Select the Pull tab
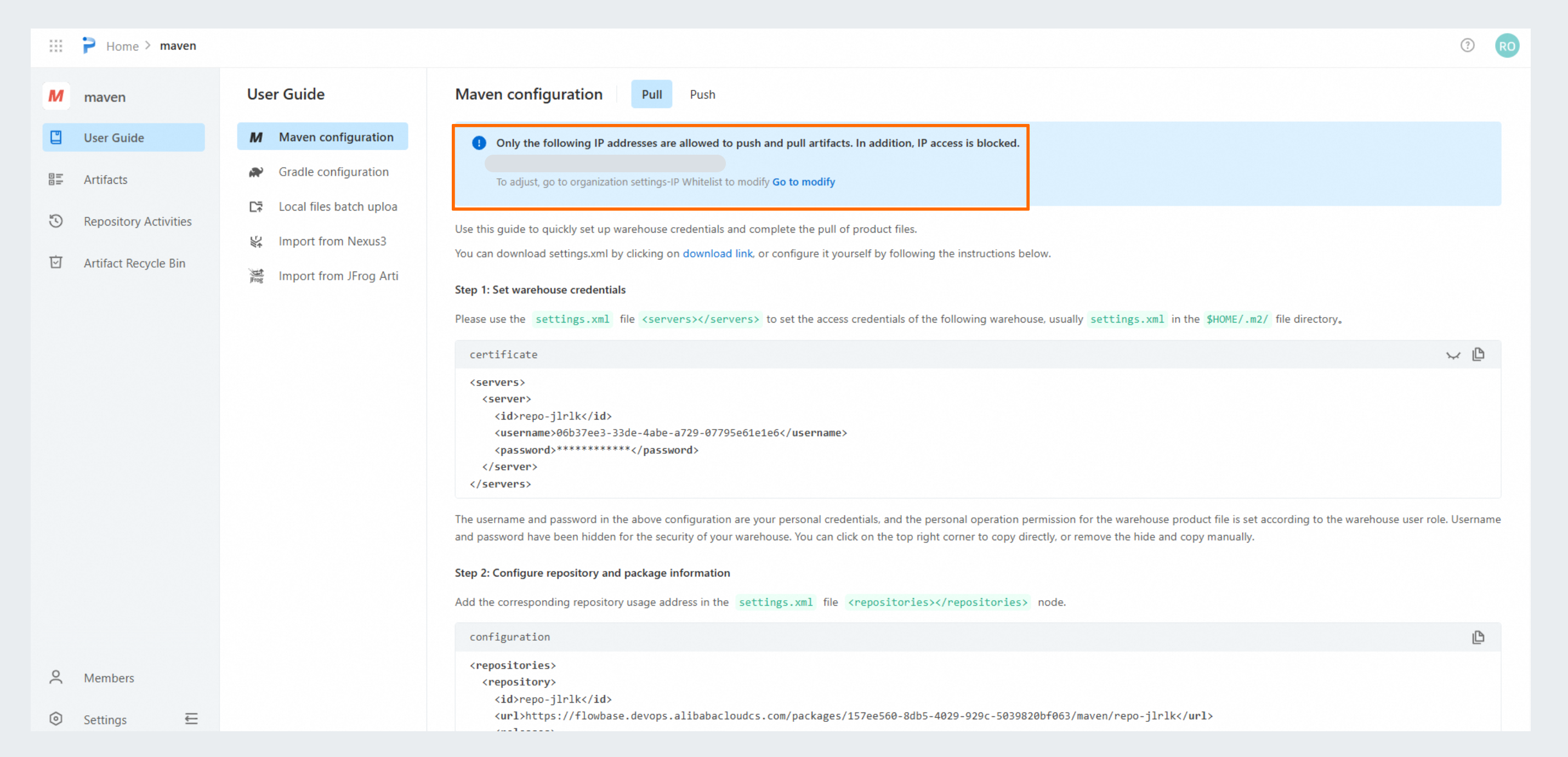 point(651,94)
